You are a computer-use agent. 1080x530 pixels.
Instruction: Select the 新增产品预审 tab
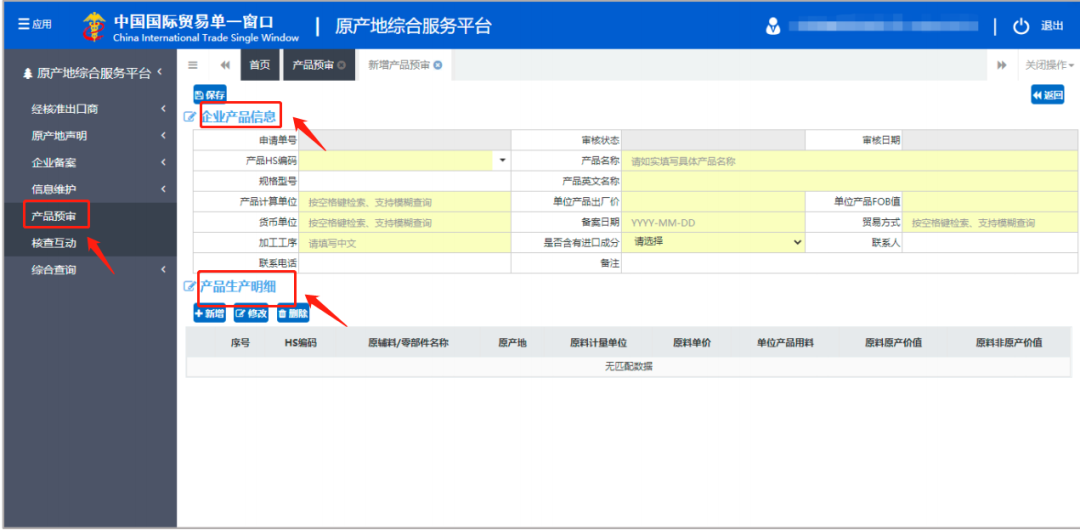click(x=399, y=65)
